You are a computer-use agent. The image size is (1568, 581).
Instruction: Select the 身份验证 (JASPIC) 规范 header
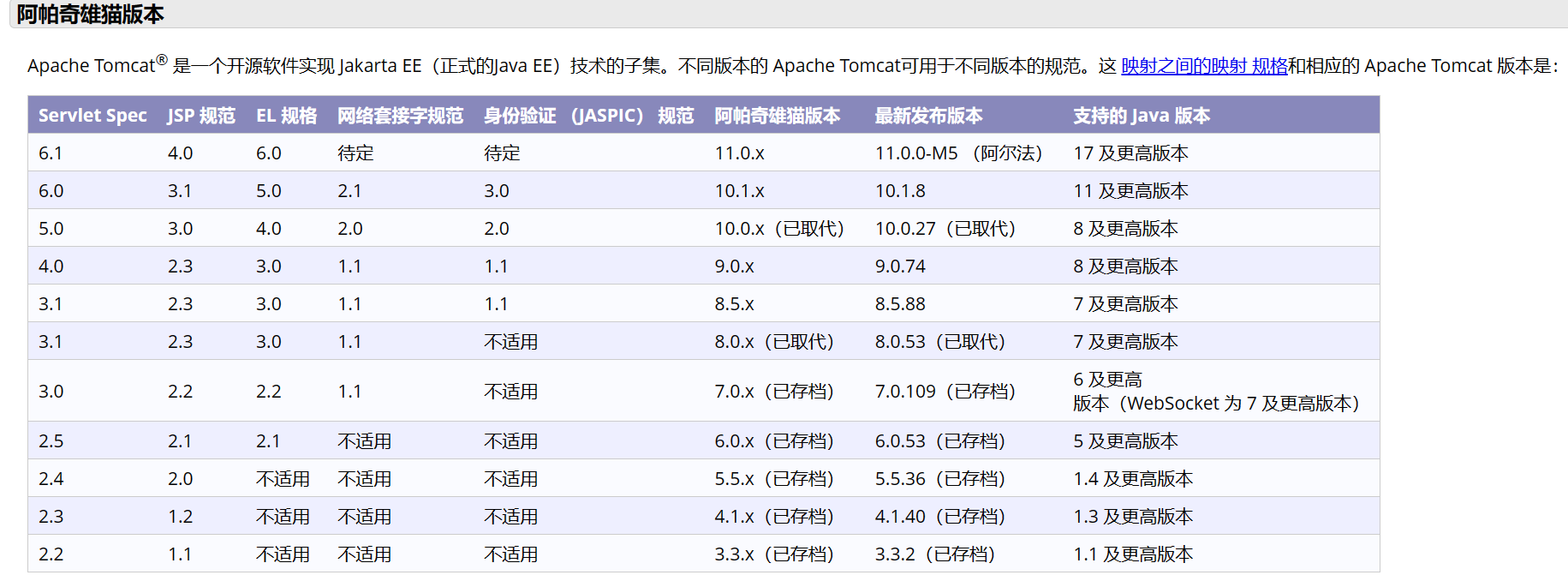tap(588, 116)
